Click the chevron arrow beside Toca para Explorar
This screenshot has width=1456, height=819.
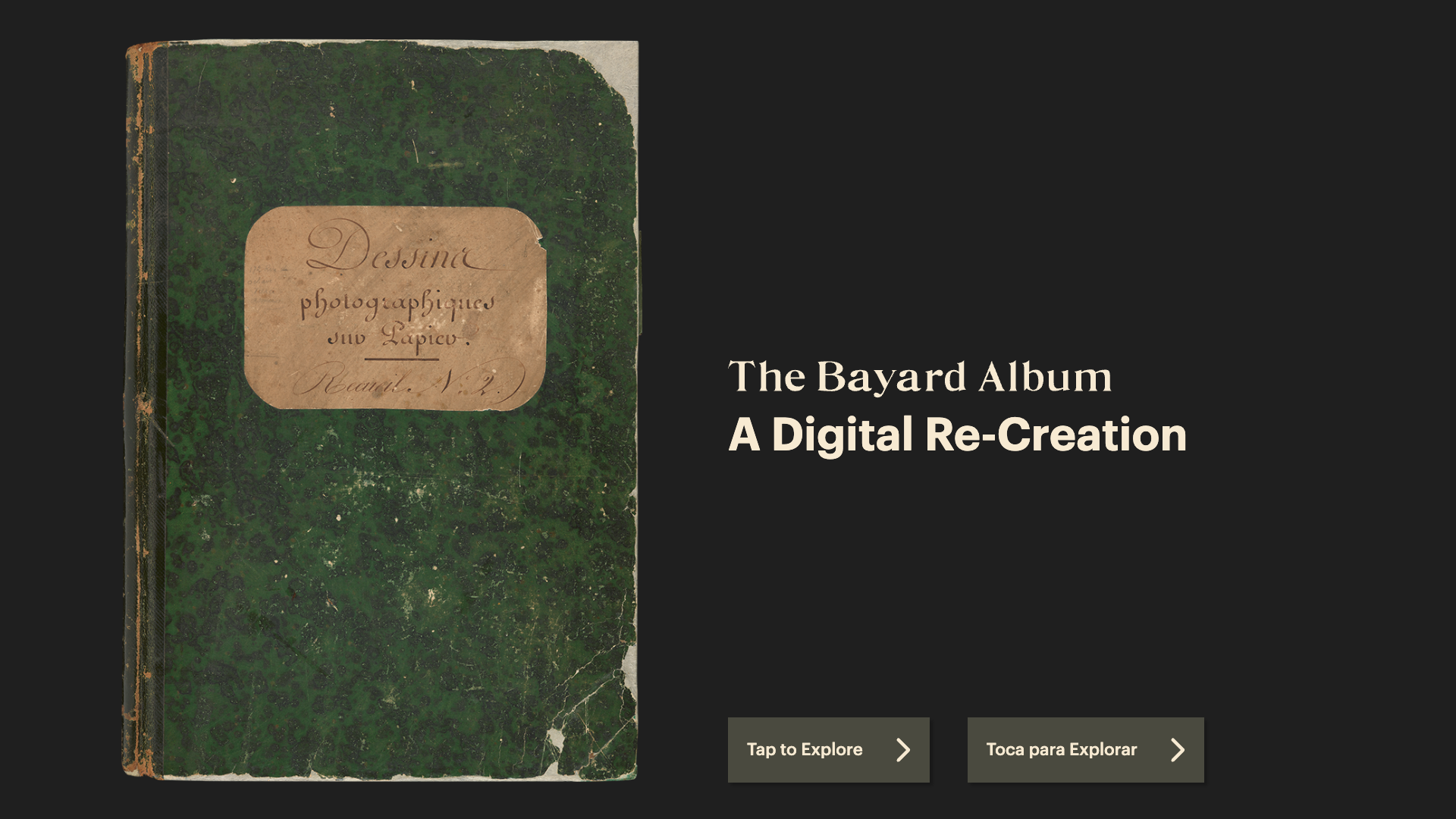tap(1177, 750)
